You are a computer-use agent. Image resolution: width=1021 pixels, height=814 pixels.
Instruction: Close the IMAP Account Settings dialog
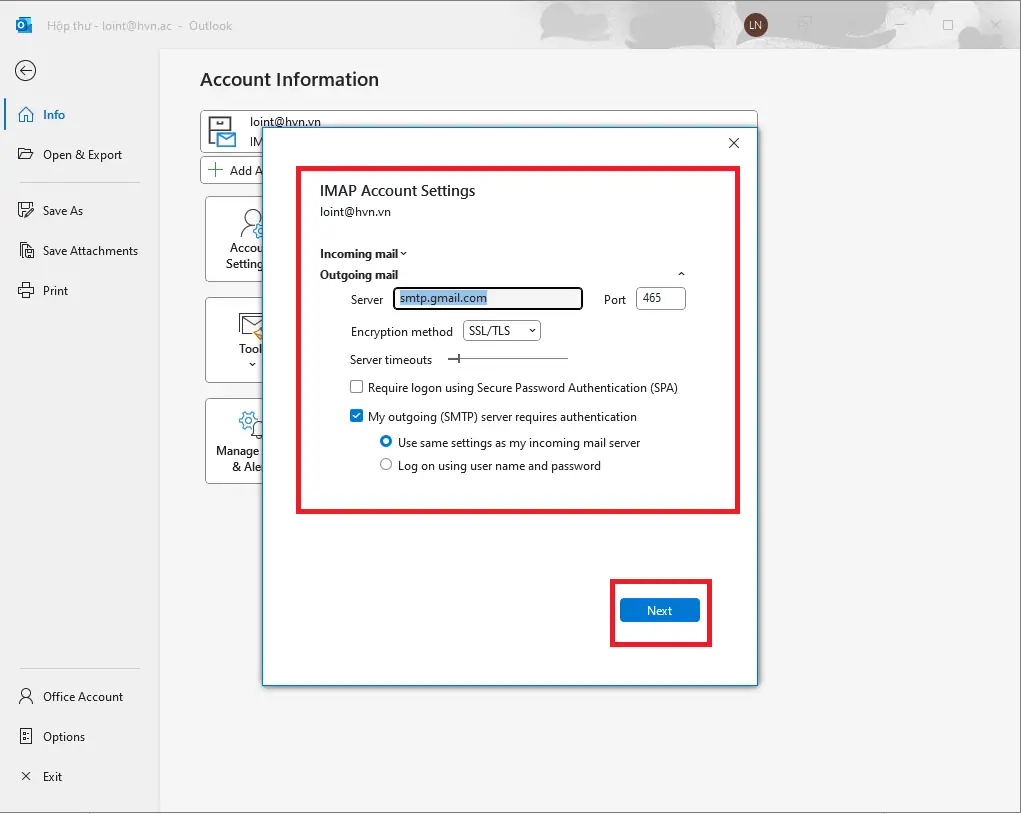(734, 143)
